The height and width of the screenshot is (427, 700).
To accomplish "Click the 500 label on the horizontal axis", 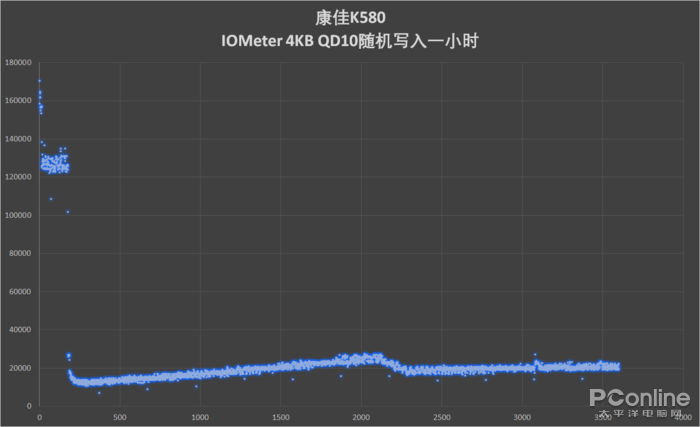I will coord(119,416).
